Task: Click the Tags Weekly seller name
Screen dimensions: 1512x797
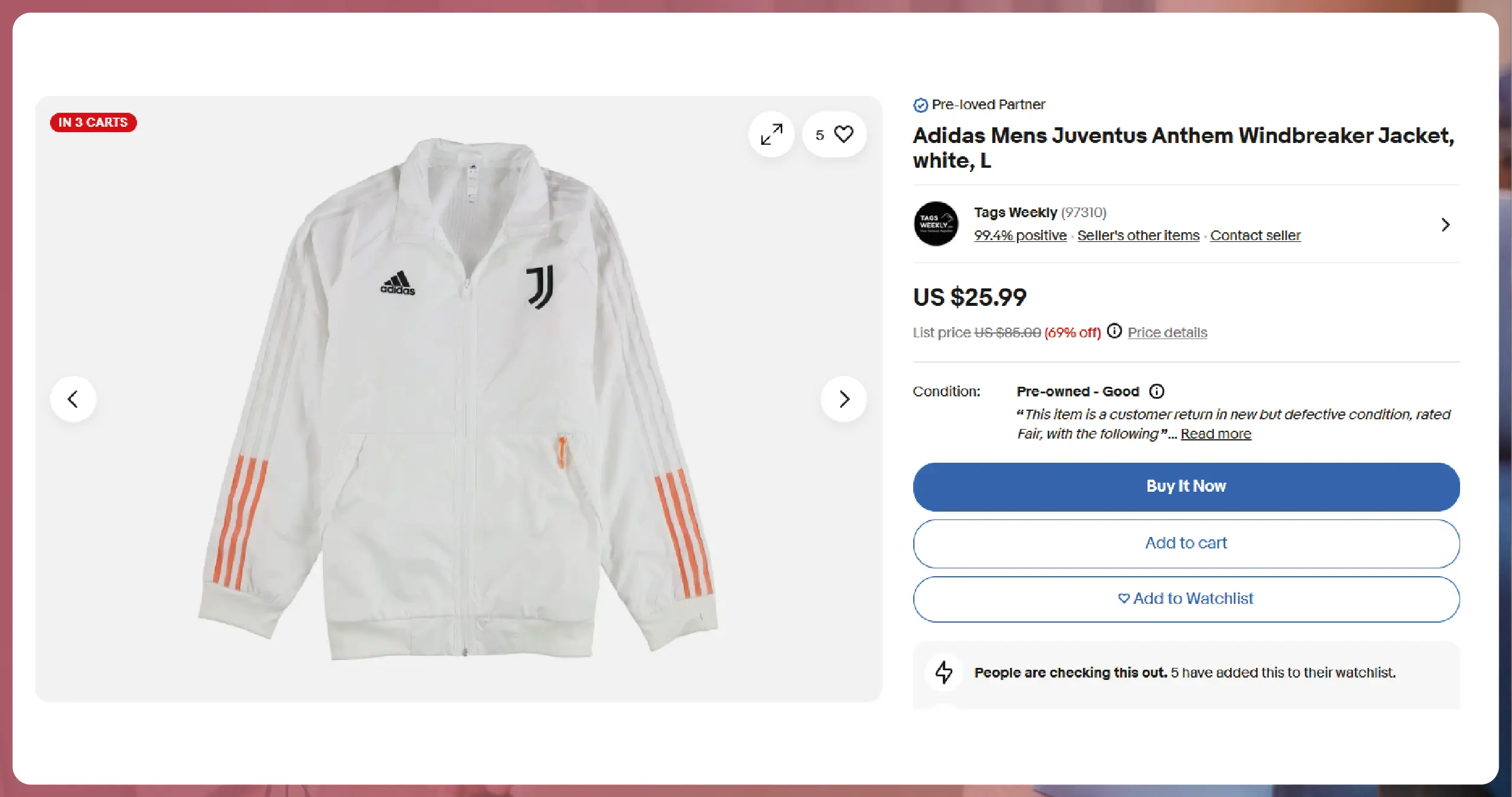Action: [x=1015, y=212]
